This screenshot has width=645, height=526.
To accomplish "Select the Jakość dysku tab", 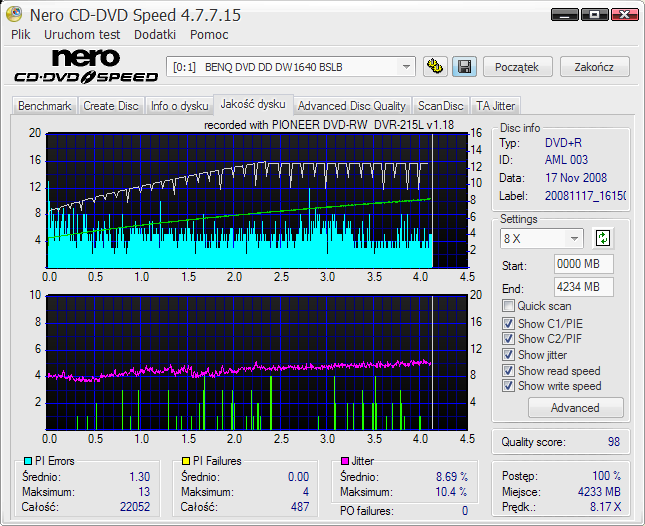I will pos(253,104).
